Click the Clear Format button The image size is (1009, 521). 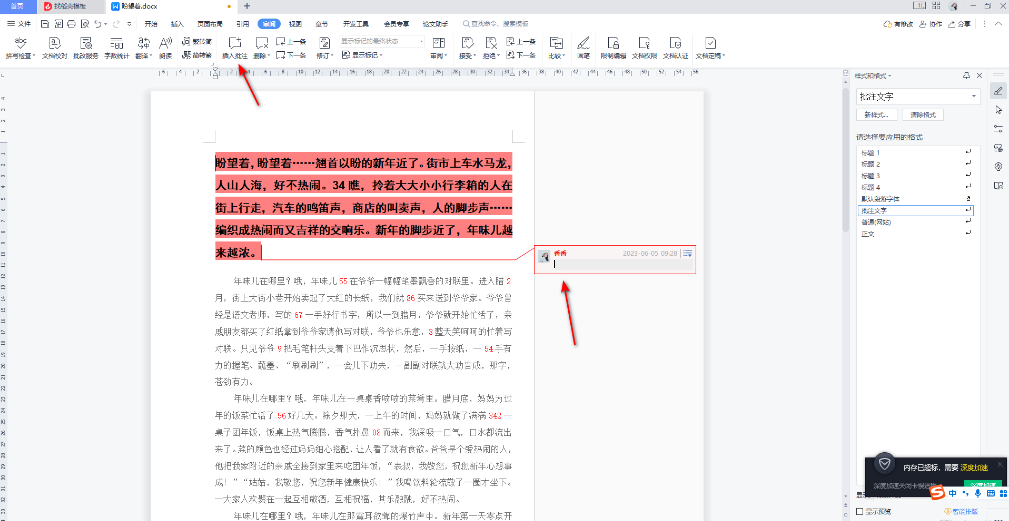point(923,115)
